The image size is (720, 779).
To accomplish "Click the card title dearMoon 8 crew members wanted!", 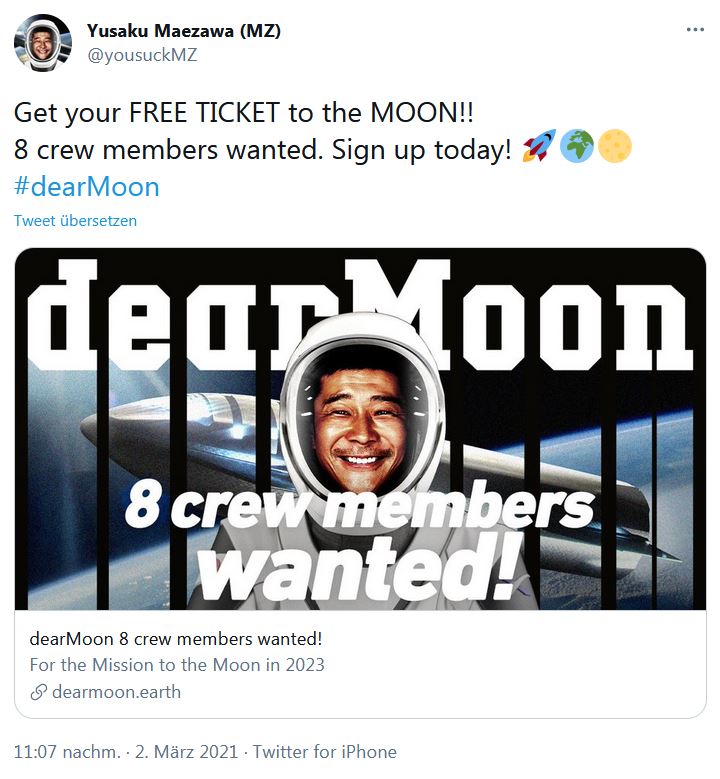I will [176, 638].
